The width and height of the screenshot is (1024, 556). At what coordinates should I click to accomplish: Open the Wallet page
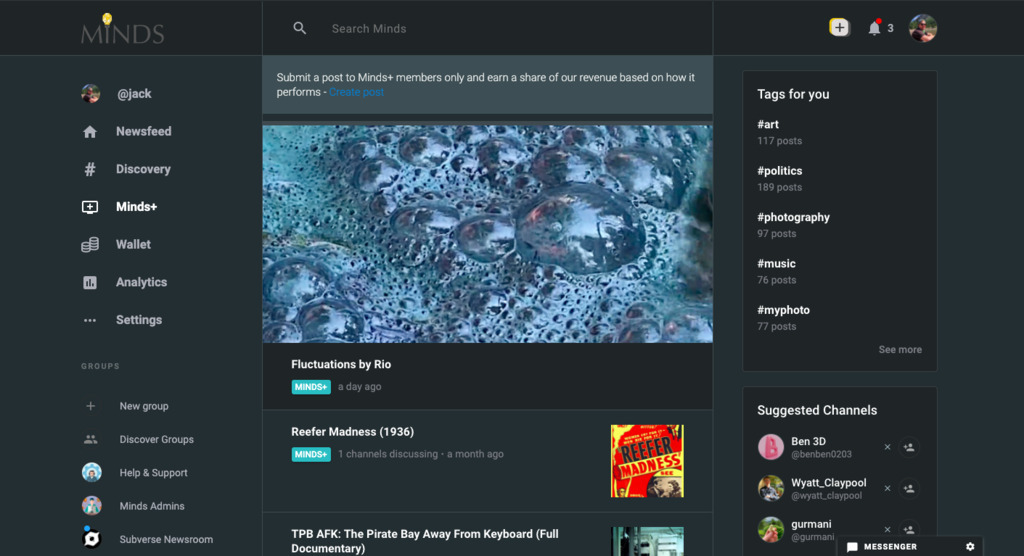pos(133,244)
